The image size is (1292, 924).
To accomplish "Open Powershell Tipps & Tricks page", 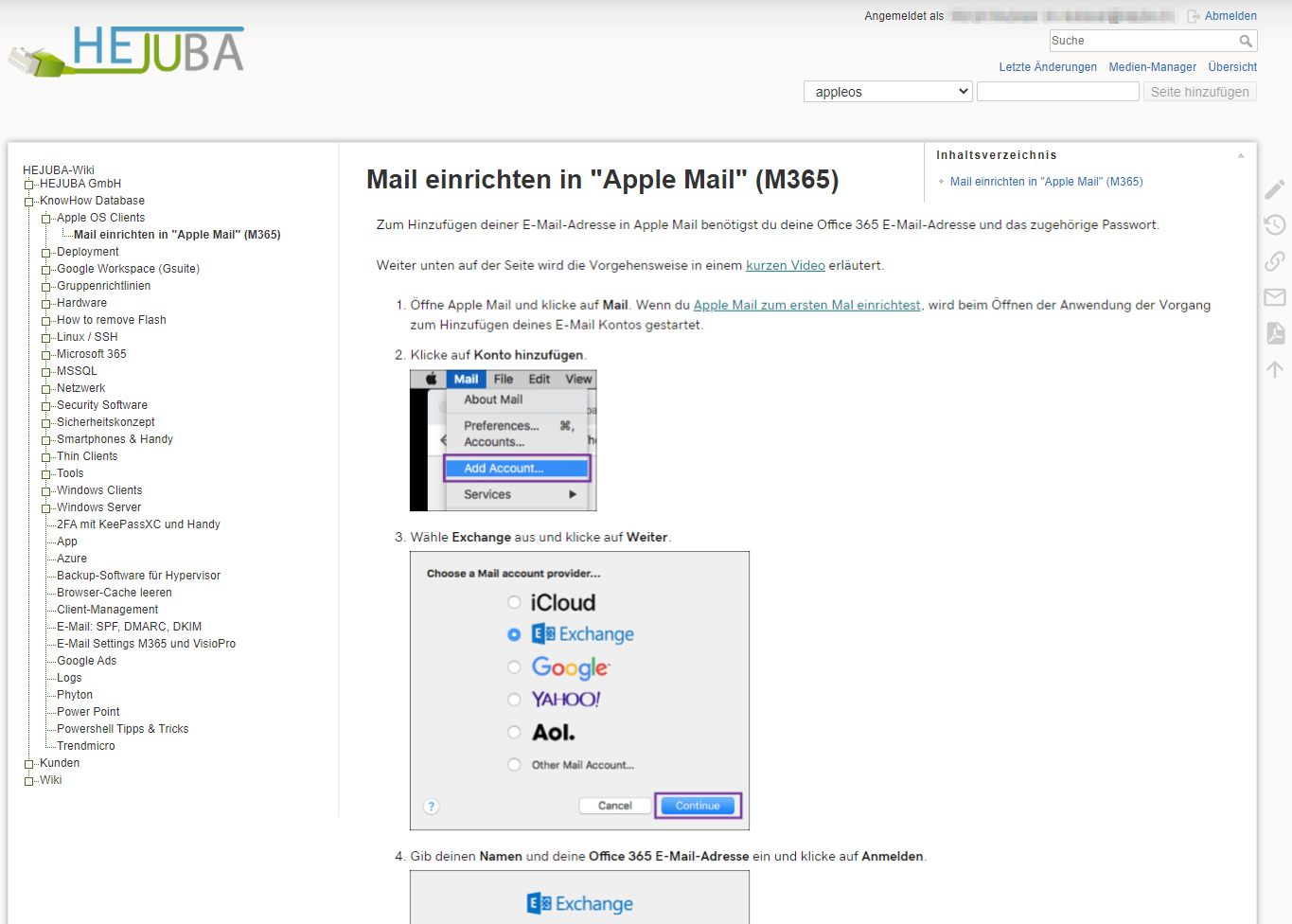I will coord(123,729).
